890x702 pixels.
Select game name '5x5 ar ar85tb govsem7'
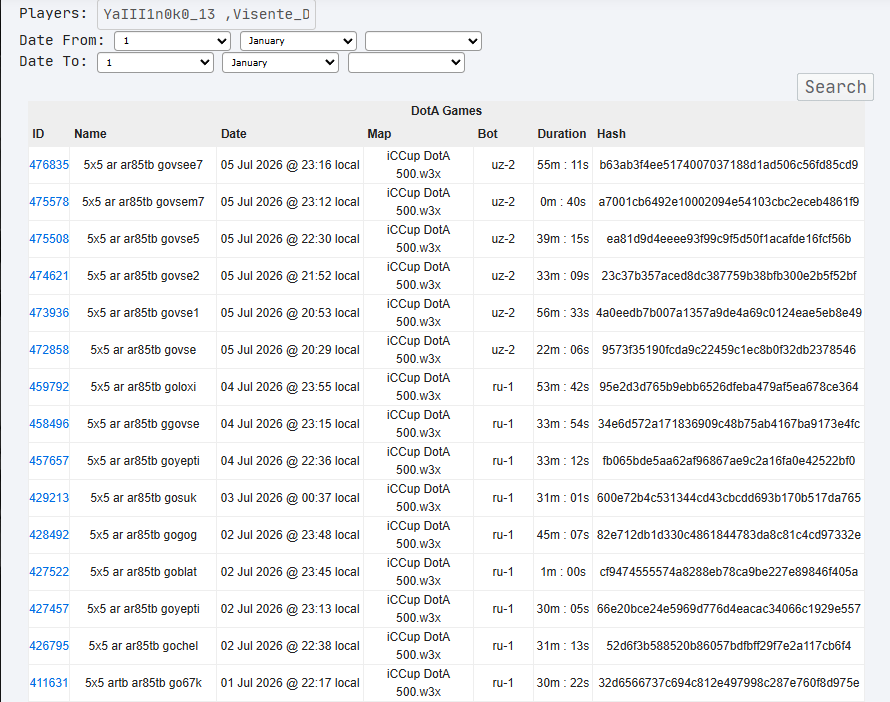click(143, 201)
